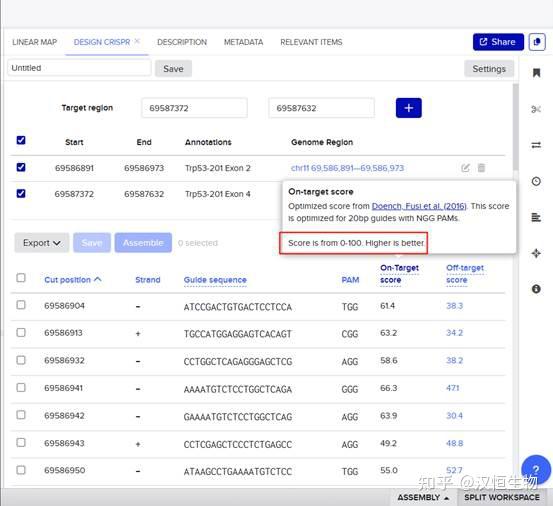
Task: Open history clock icon in sidebar
Action: click(536, 181)
